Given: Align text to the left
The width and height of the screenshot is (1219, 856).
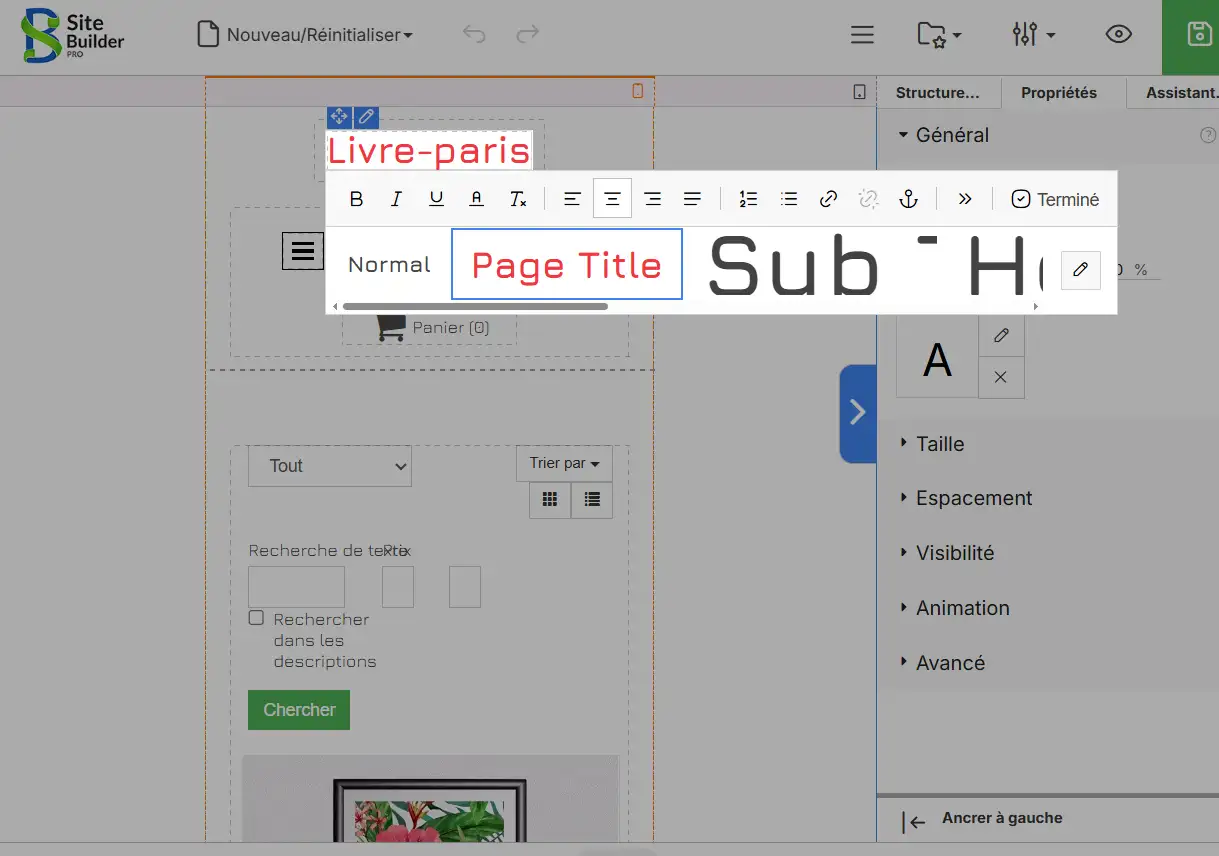Looking at the screenshot, I should pos(572,199).
